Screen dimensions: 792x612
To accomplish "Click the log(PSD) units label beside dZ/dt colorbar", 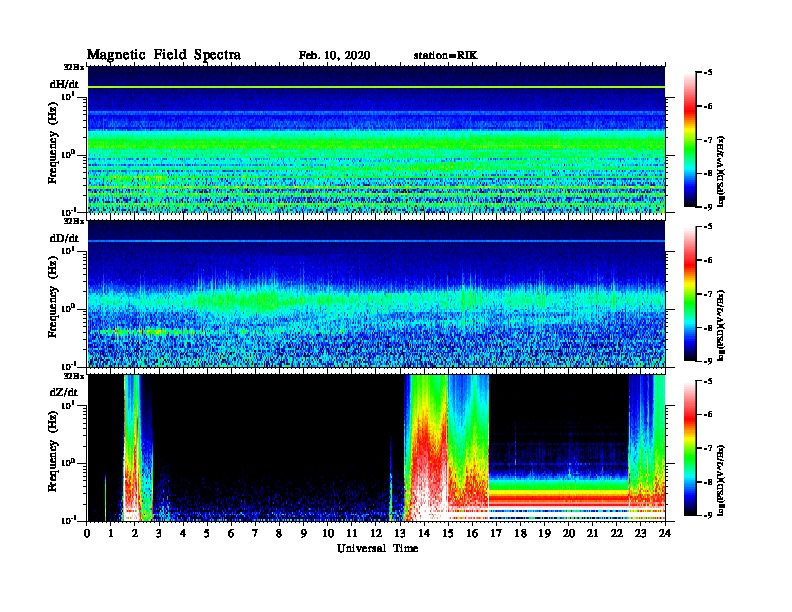I will 721,480.
